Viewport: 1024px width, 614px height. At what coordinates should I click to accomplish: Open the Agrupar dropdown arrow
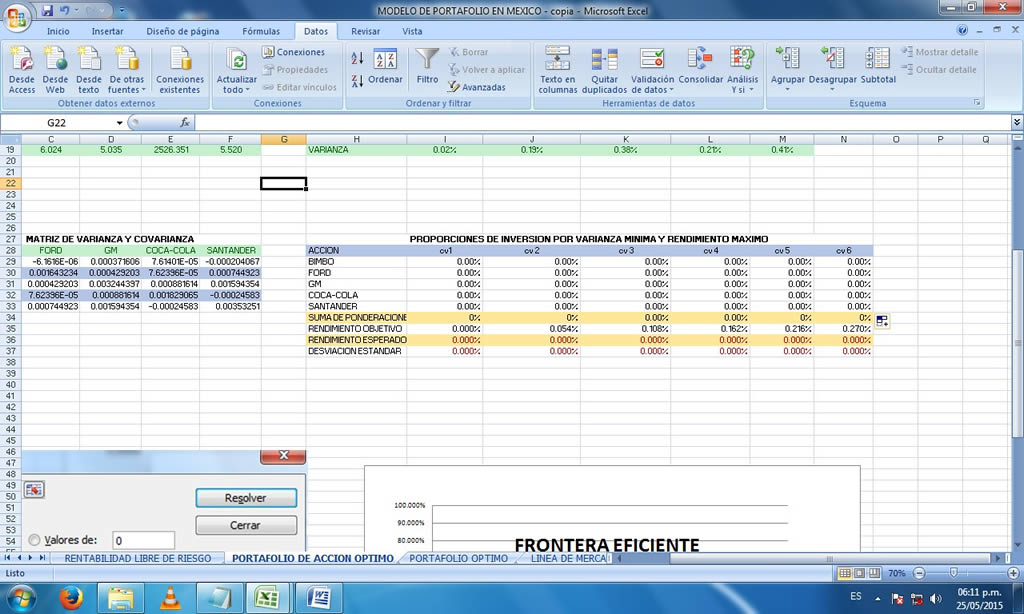[x=787, y=89]
